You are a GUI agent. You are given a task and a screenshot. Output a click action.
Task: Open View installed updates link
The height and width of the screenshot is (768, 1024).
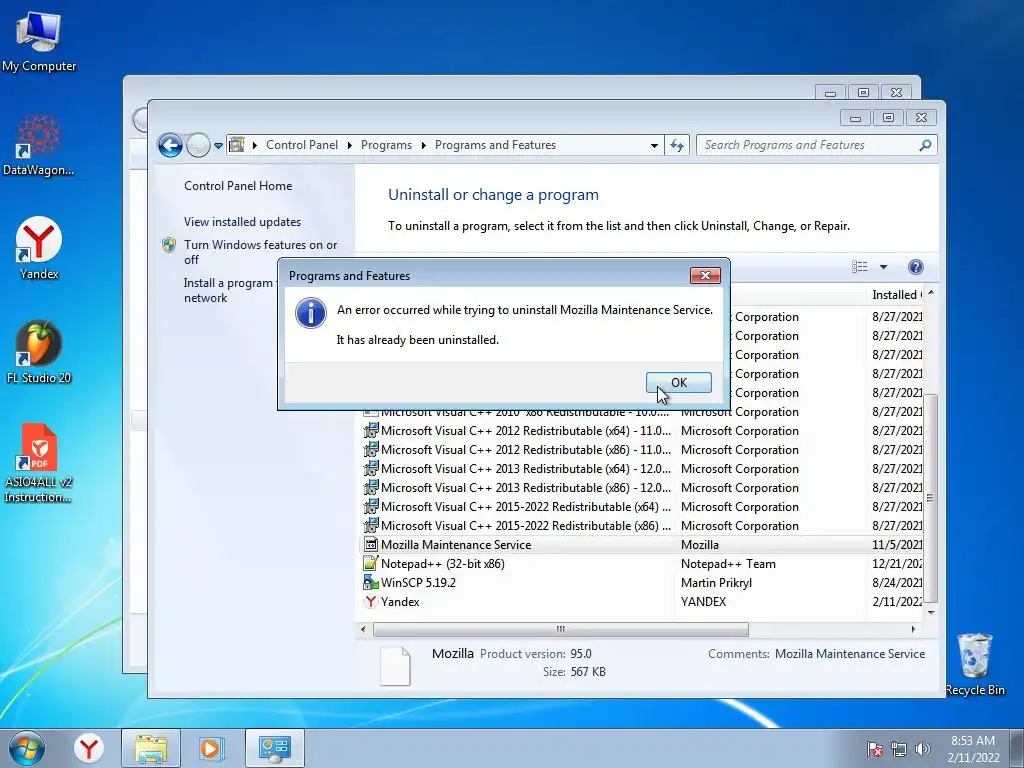pyautogui.click(x=242, y=221)
